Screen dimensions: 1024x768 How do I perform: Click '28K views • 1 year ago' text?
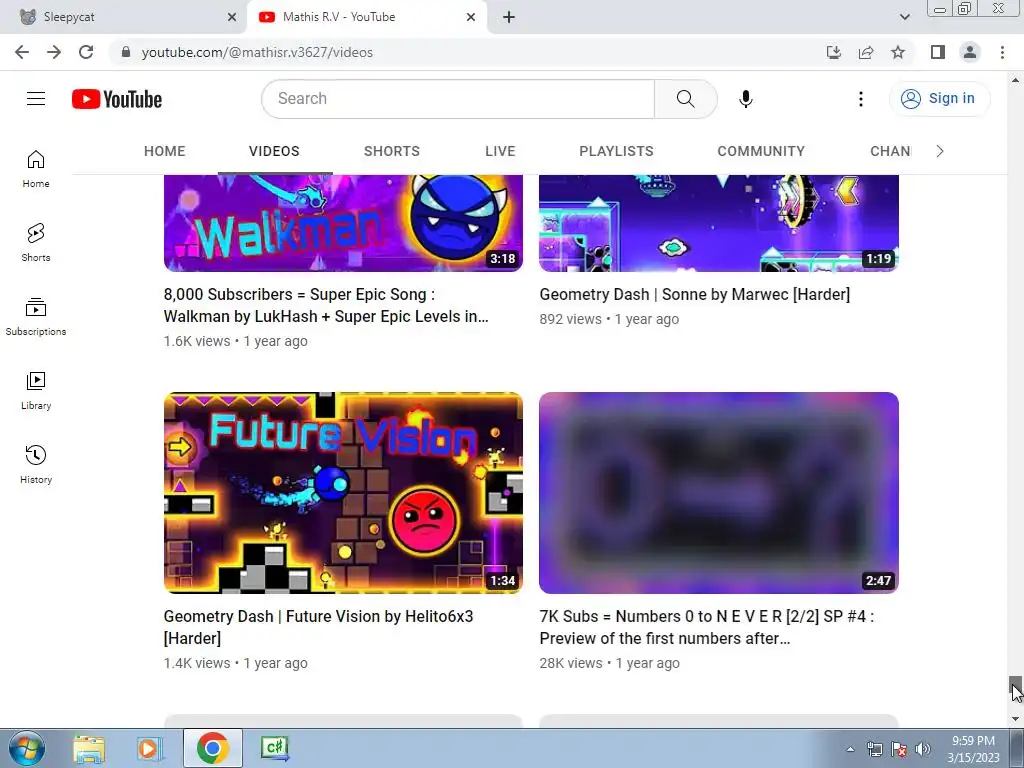coord(609,663)
